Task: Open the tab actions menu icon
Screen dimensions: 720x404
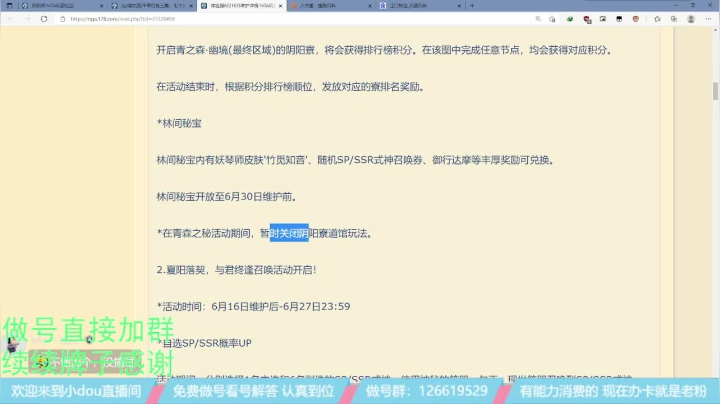Action: [9, 6]
